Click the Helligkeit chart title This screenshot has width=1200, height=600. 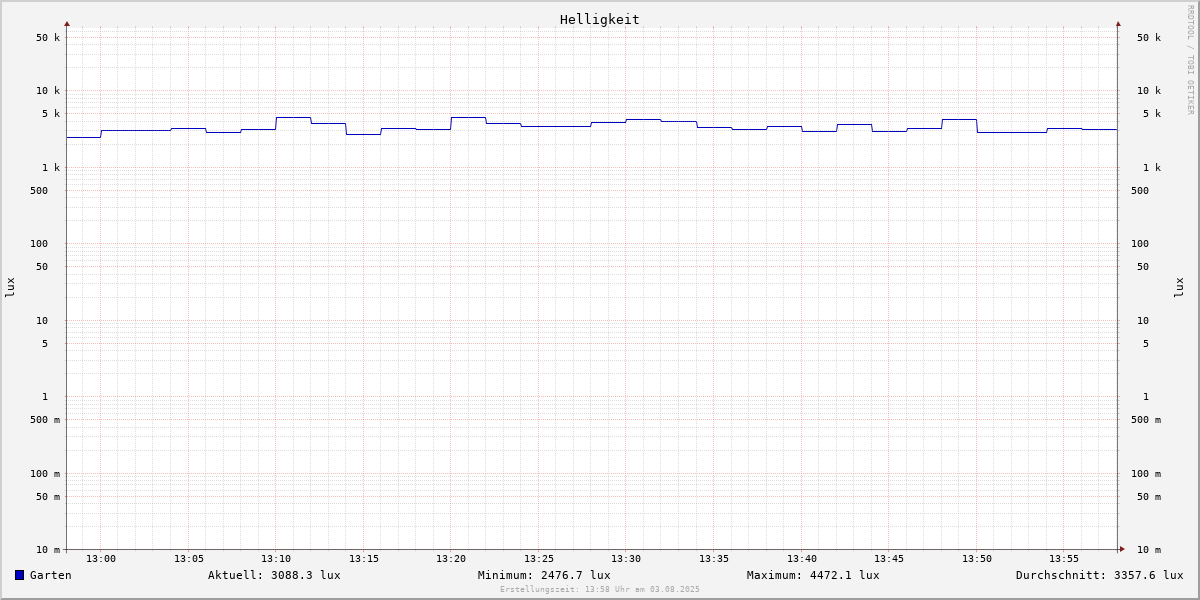[600, 19]
